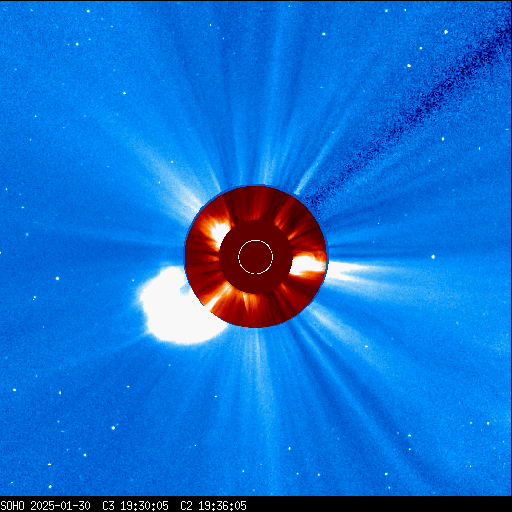The height and width of the screenshot is (512, 512).
Task: Click the white solar disk outline circle
Action: pos(256,257)
